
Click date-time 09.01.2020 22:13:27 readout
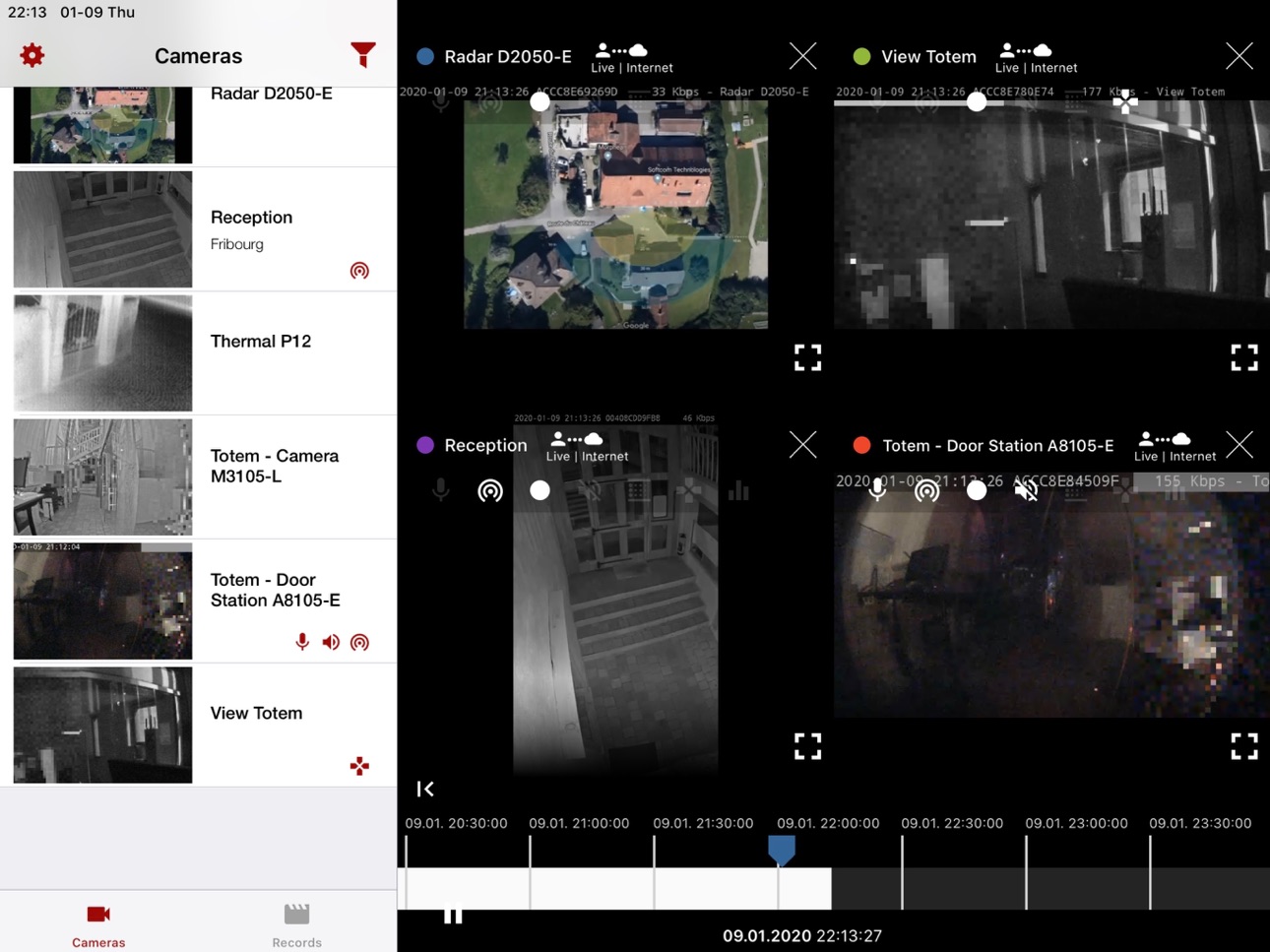coord(802,935)
